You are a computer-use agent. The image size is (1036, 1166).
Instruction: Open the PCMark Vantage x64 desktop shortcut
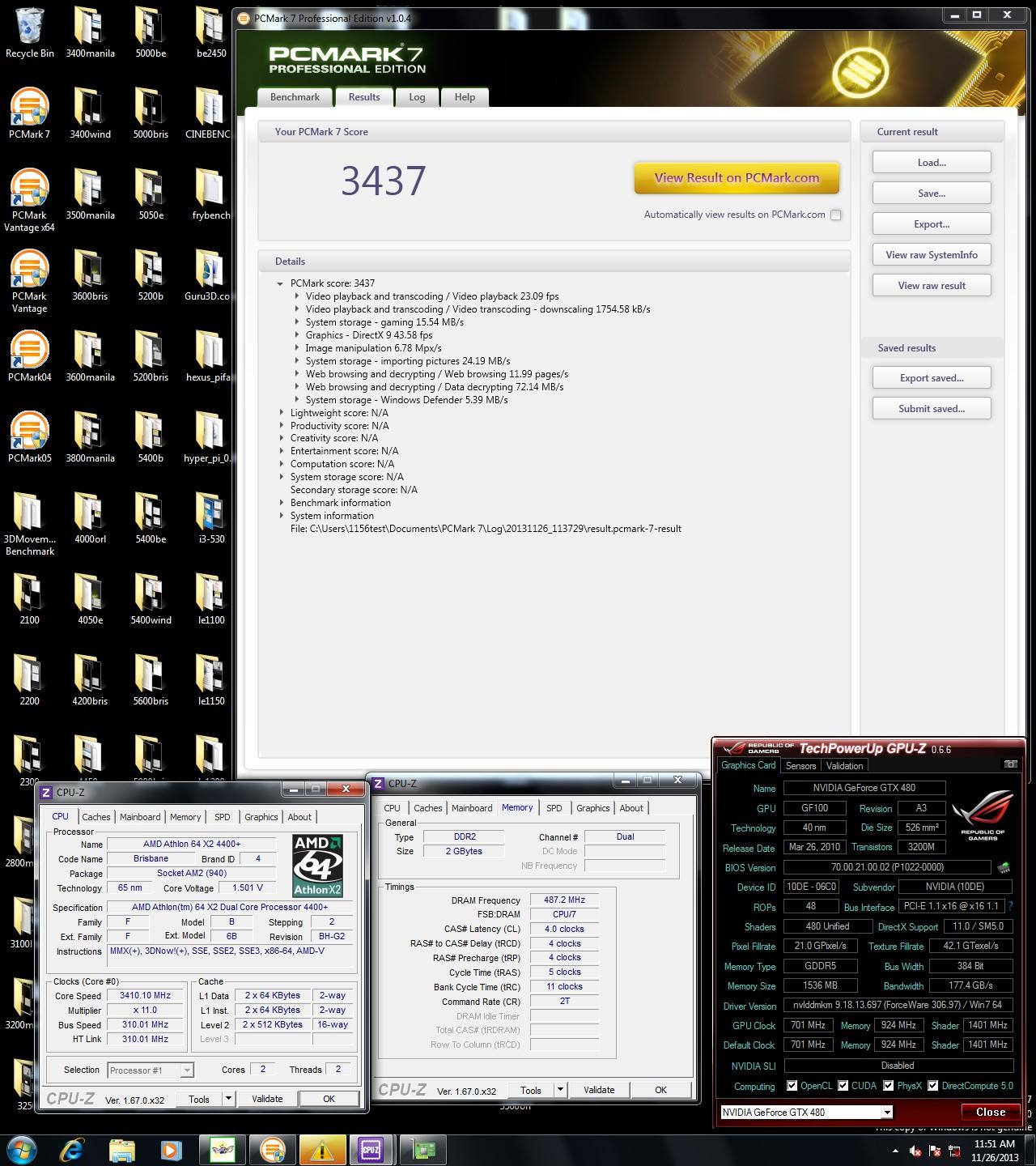pyautogui.click(x=29, y=200)
